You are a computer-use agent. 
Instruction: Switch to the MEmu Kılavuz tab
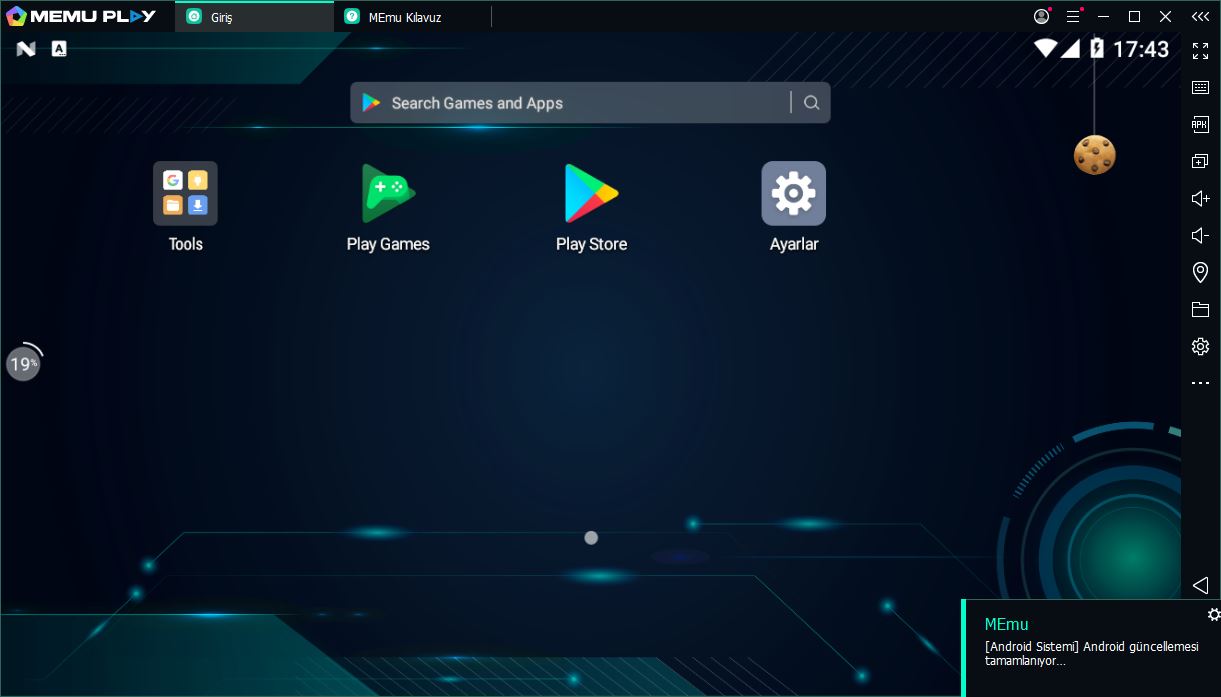click(x=412, y=17)
